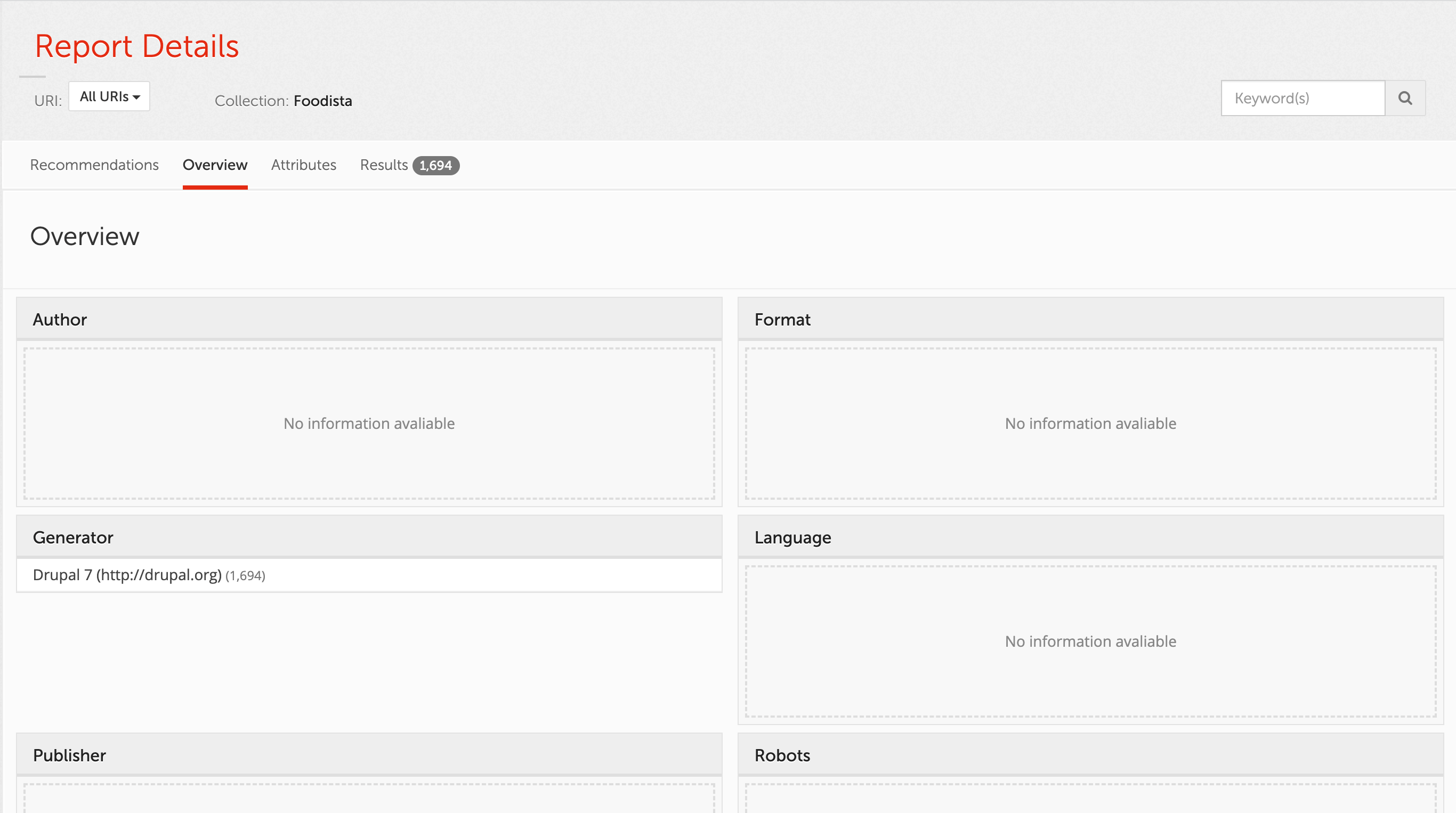Select the Overview tab

click(x=215, y=165)
